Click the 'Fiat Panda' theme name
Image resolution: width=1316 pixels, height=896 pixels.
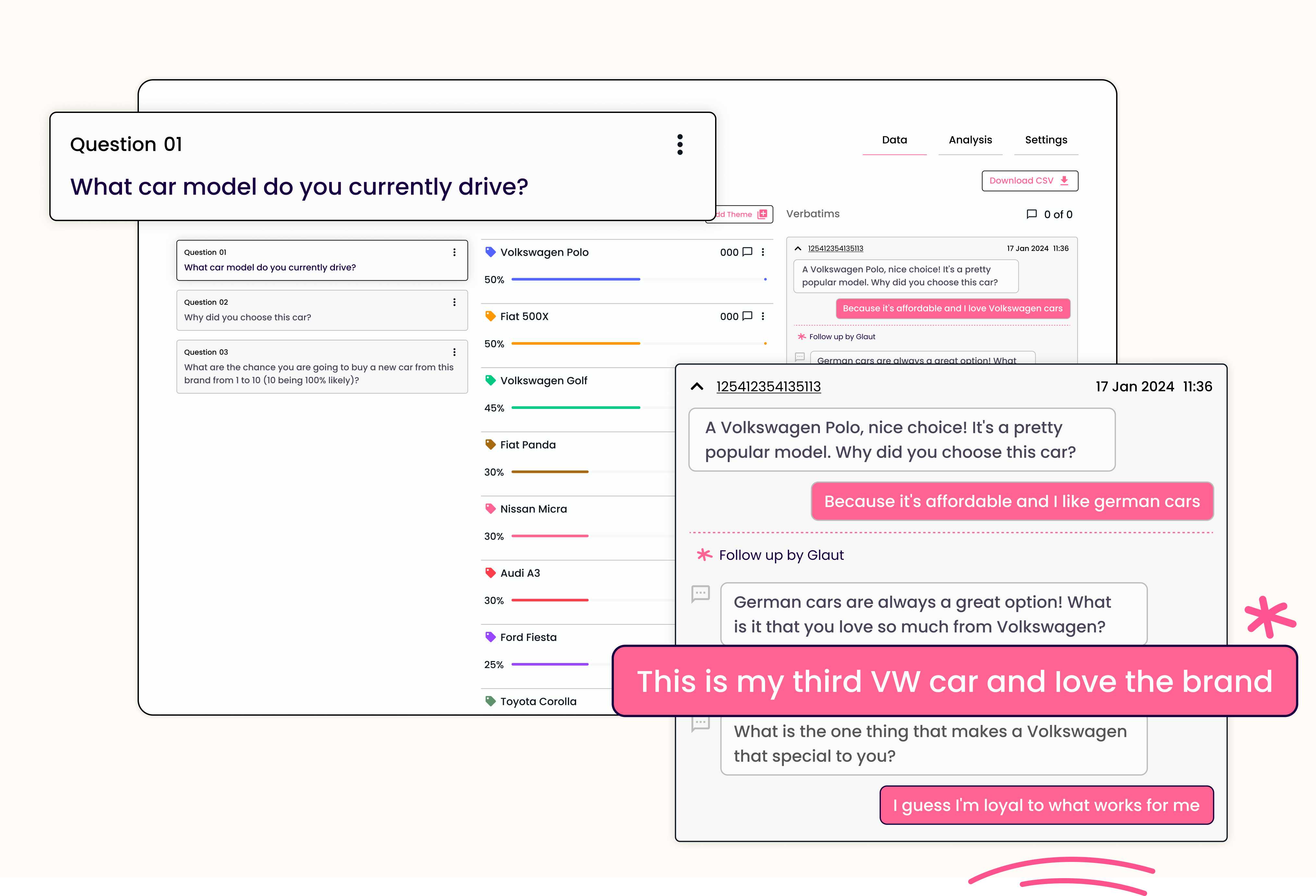coord(528,445)
